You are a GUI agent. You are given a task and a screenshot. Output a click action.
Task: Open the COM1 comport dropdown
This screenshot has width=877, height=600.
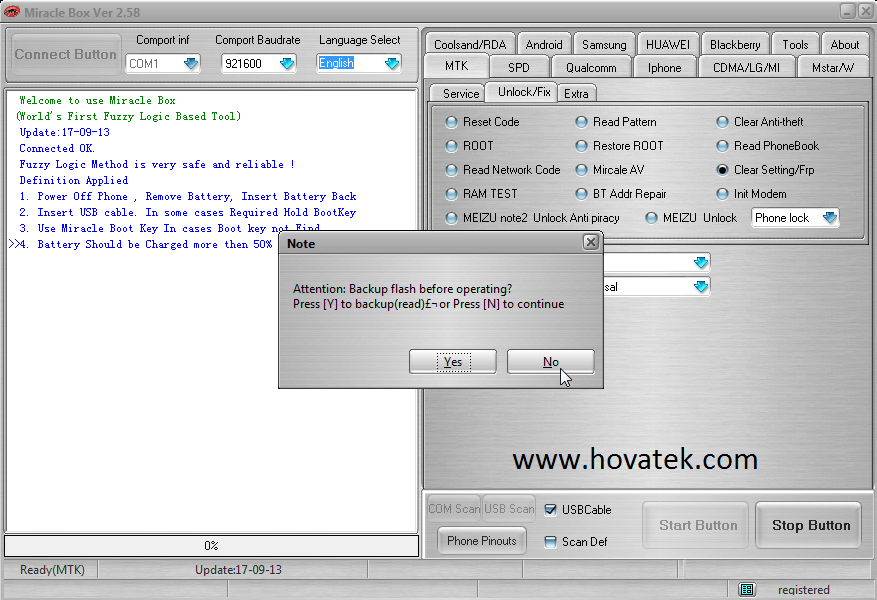(x=191, y=63)
